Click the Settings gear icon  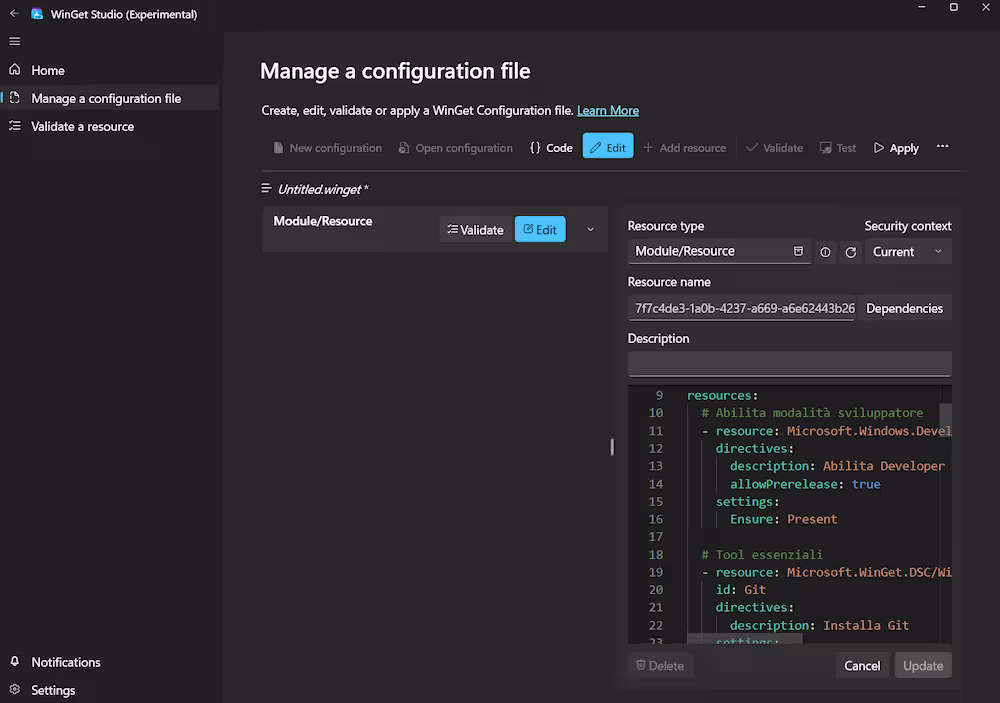pyautogui.click(x=15, y=690)
